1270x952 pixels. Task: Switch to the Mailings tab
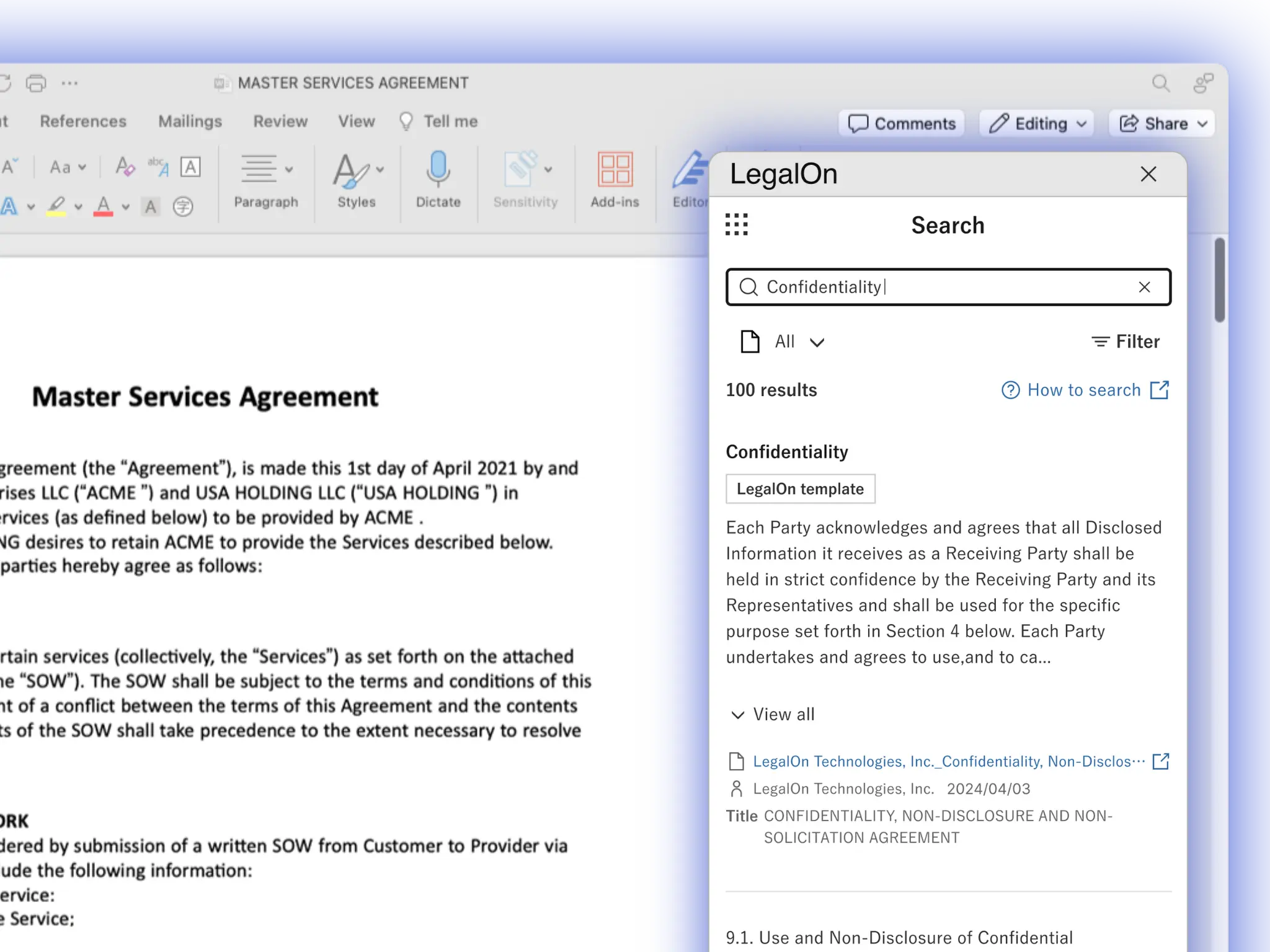[190, 121]
